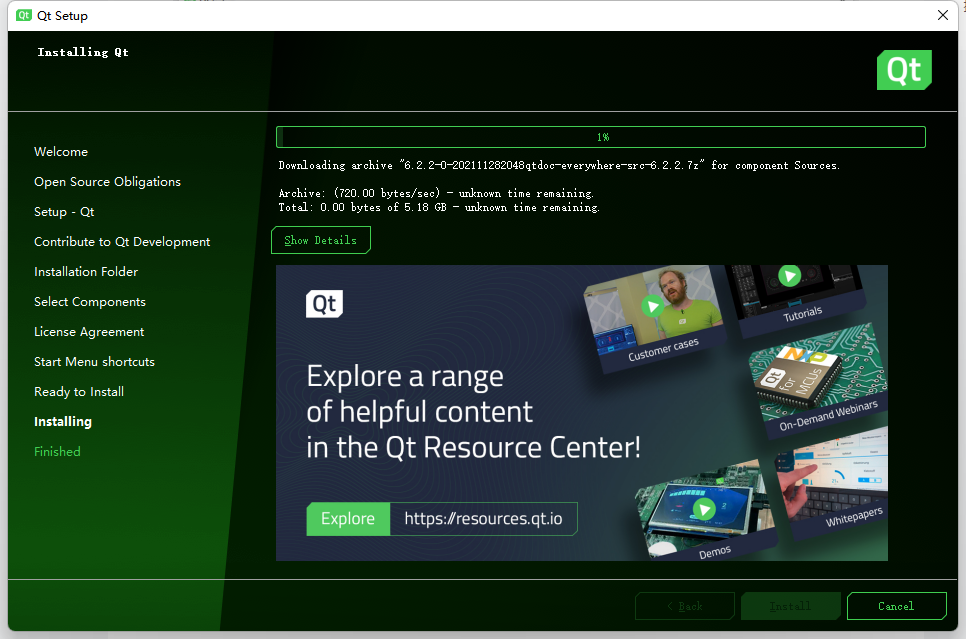This screenshot has height=639, width=966.
Task: Select the Select Components step
Action: pyautogui.click(x=90, y=302)
